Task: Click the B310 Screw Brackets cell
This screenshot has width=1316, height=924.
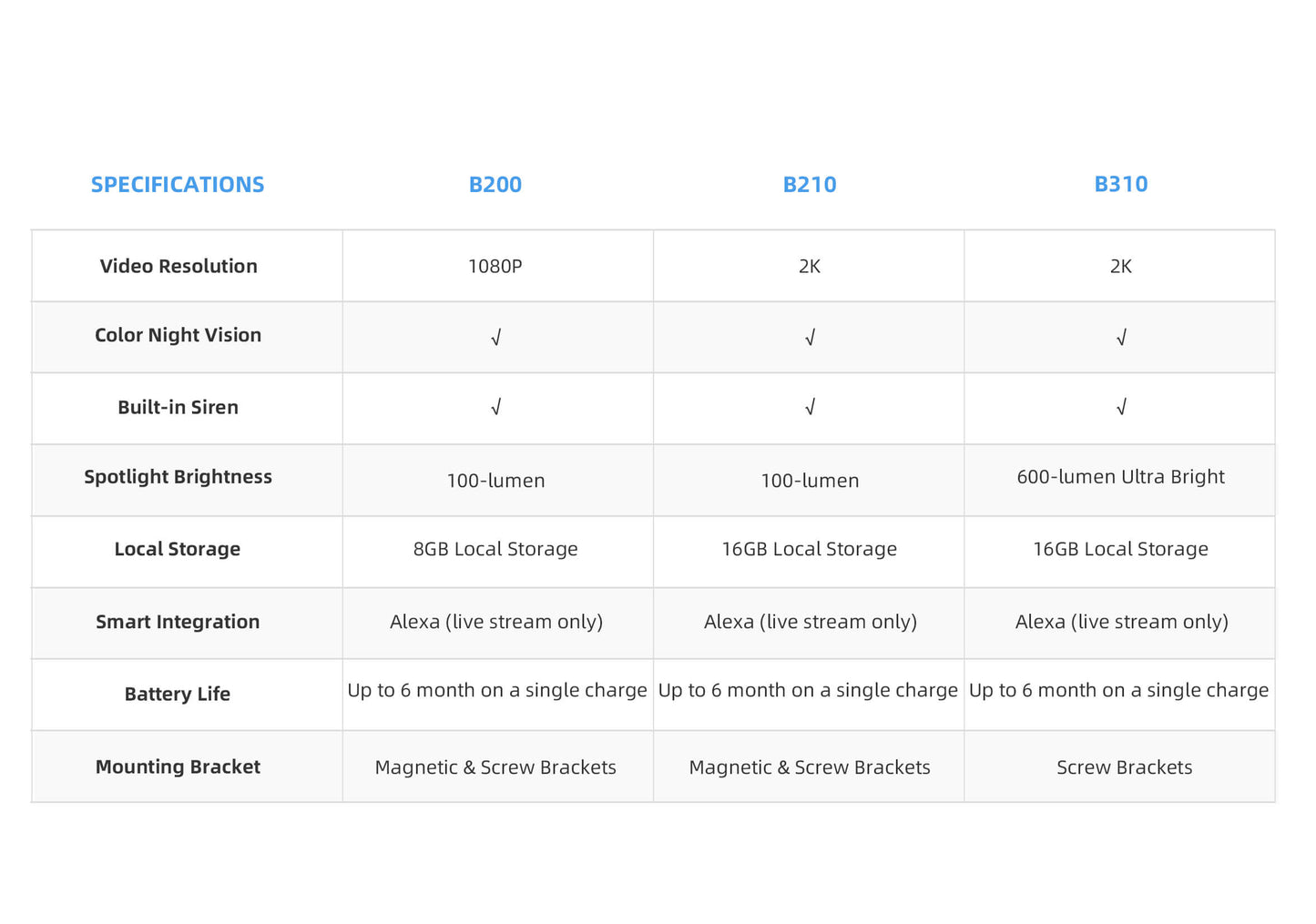Action: pyautogui.click(x=1124, y=767)
